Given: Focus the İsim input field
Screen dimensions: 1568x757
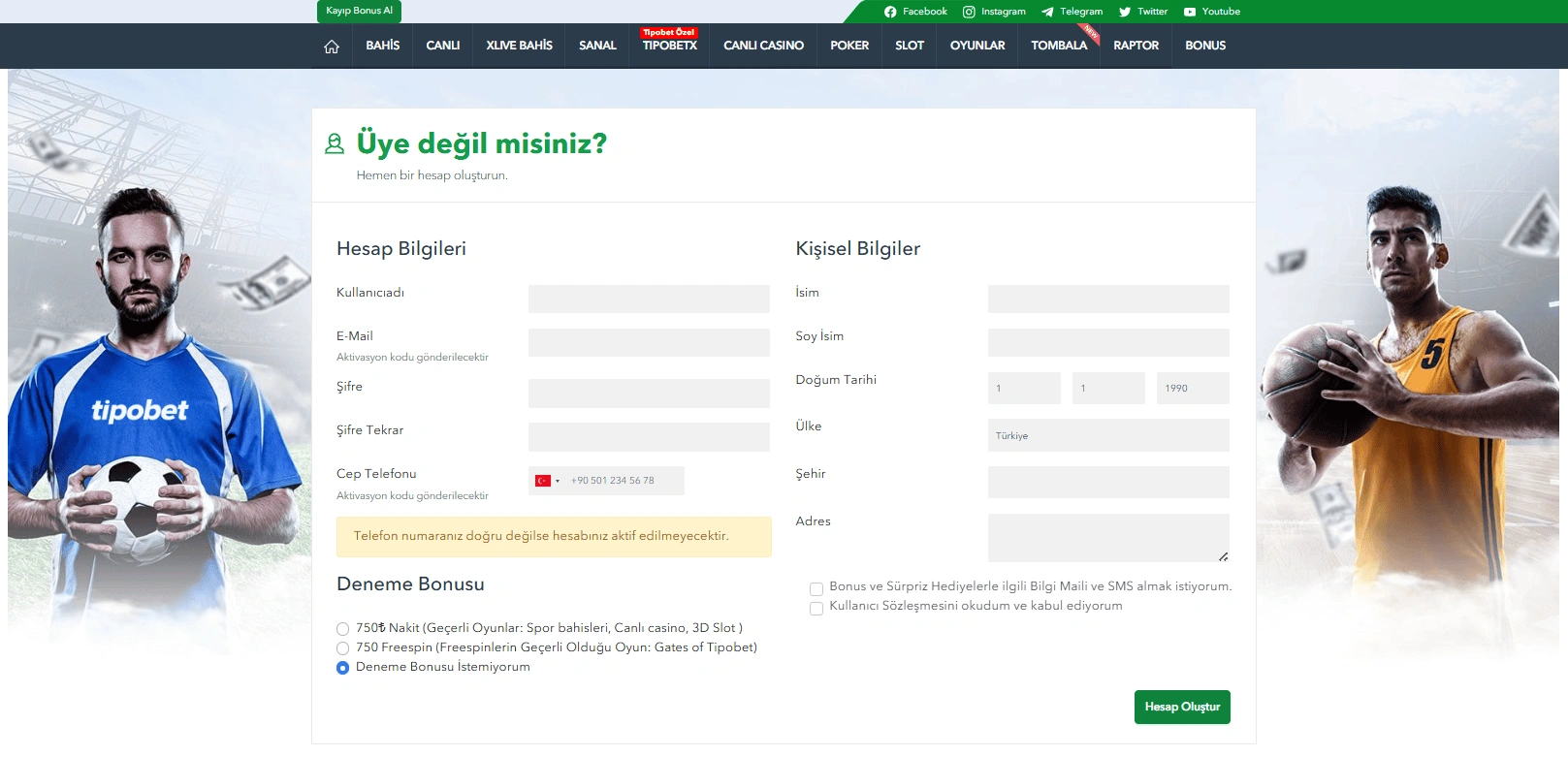Looking at the screenshot, I should click(1108, 299).
